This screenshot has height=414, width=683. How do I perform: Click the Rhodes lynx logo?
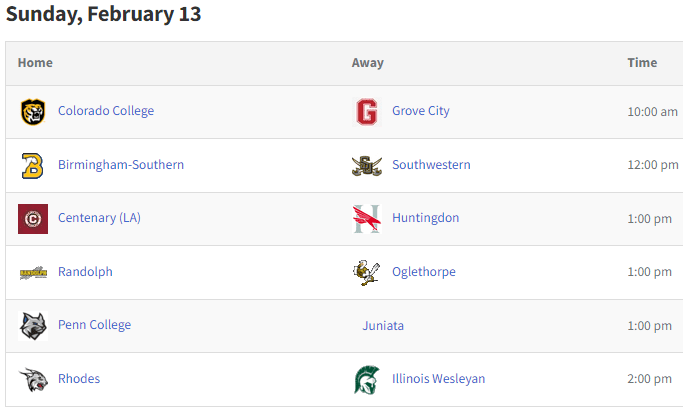coord(34,380)
